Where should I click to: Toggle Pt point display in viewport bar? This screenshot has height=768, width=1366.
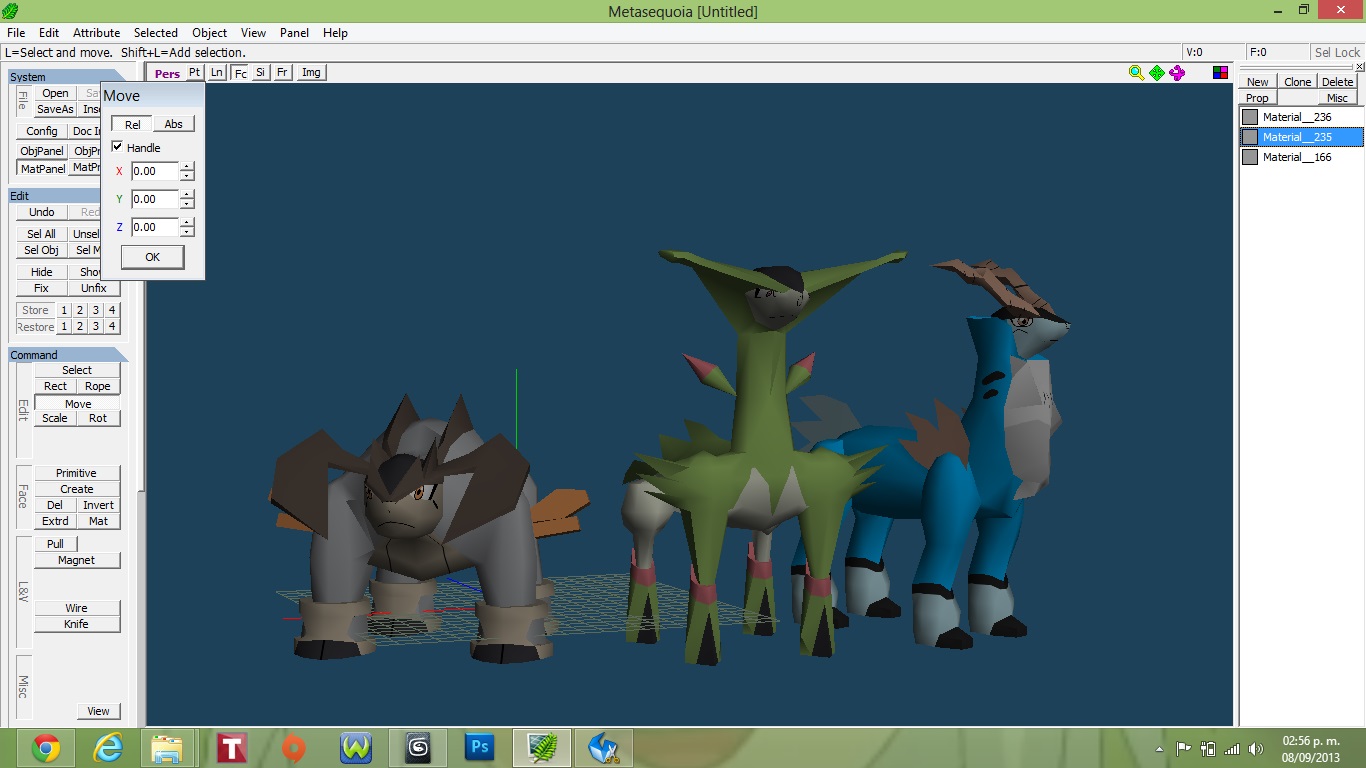click(194, 72)
